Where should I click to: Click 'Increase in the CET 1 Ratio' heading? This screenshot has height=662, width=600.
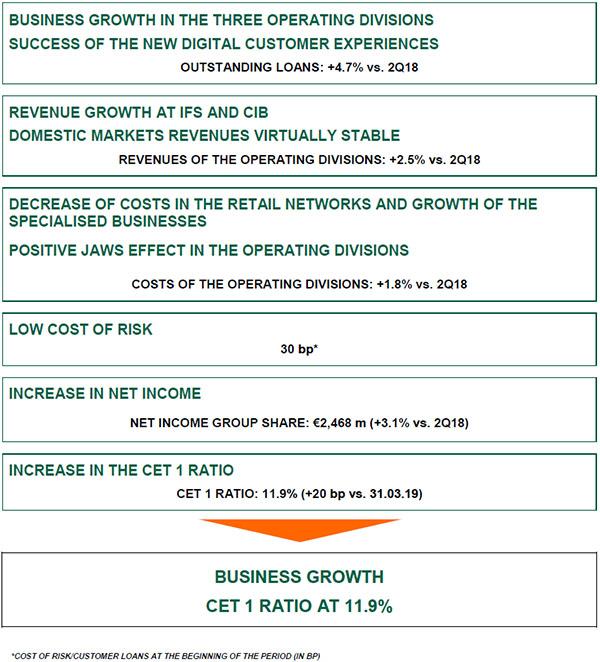click(121, 470)
